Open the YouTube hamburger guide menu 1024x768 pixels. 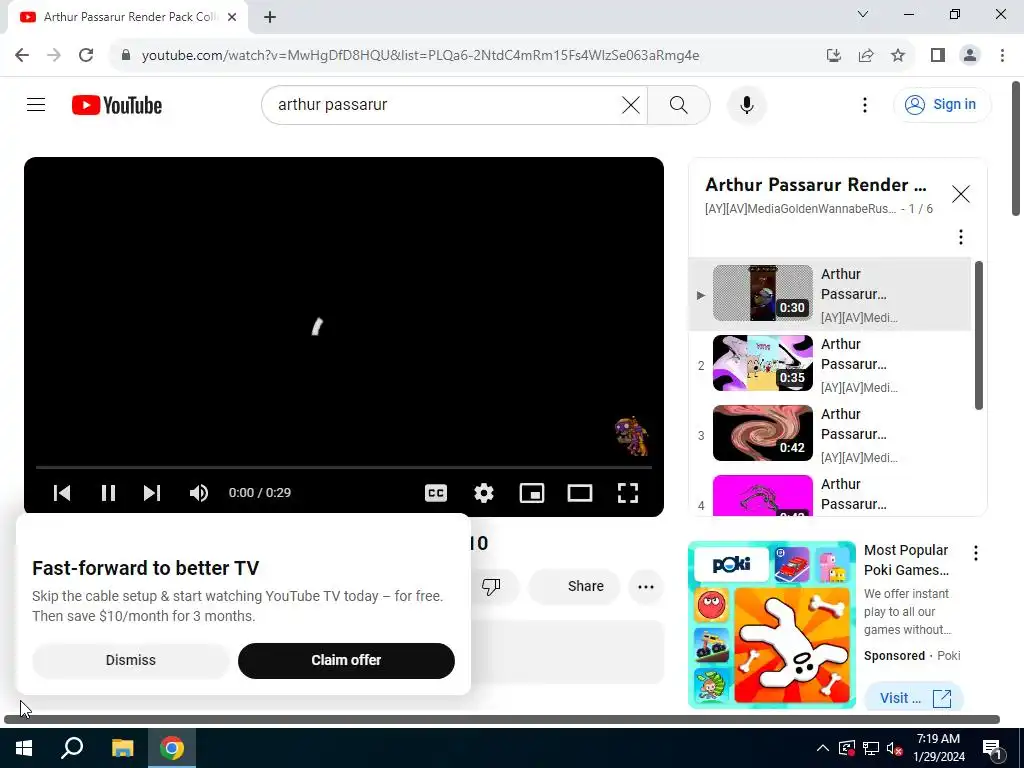click(36, 104)
